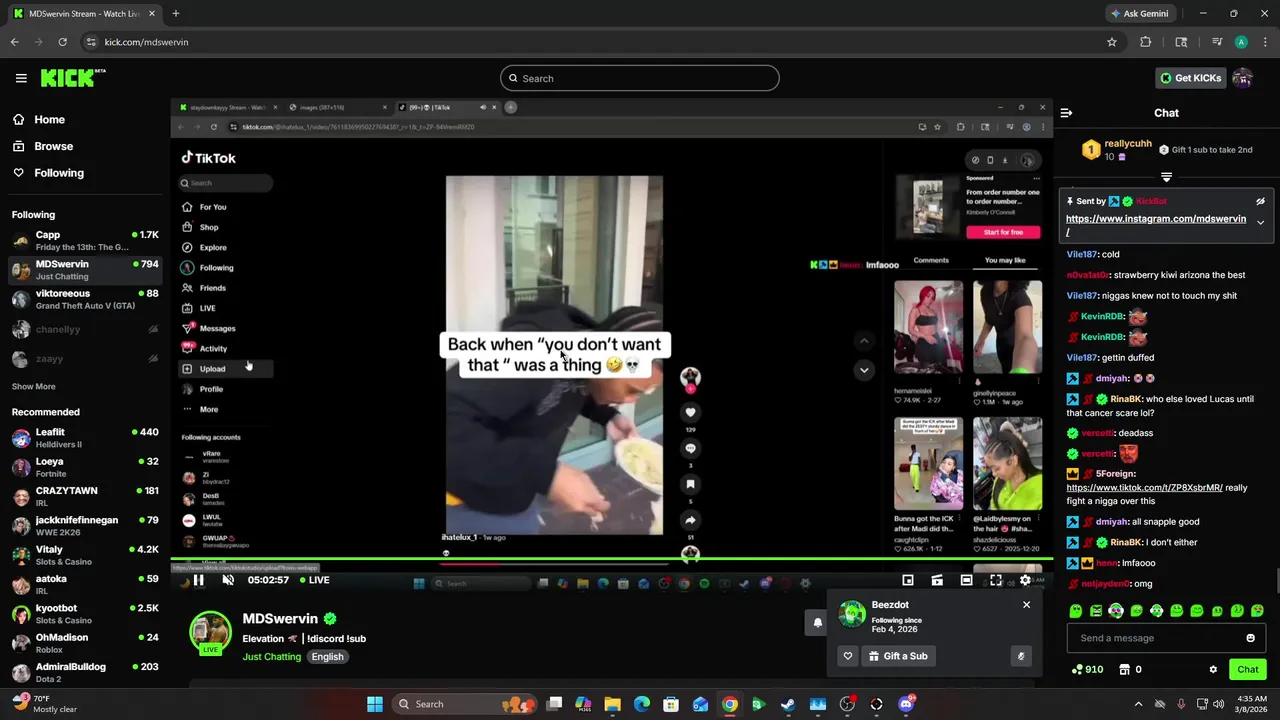Viewport: 1280px width, 720px height.
Task: Open Chrome profile avatar
Action: (x=1241, y=42)
